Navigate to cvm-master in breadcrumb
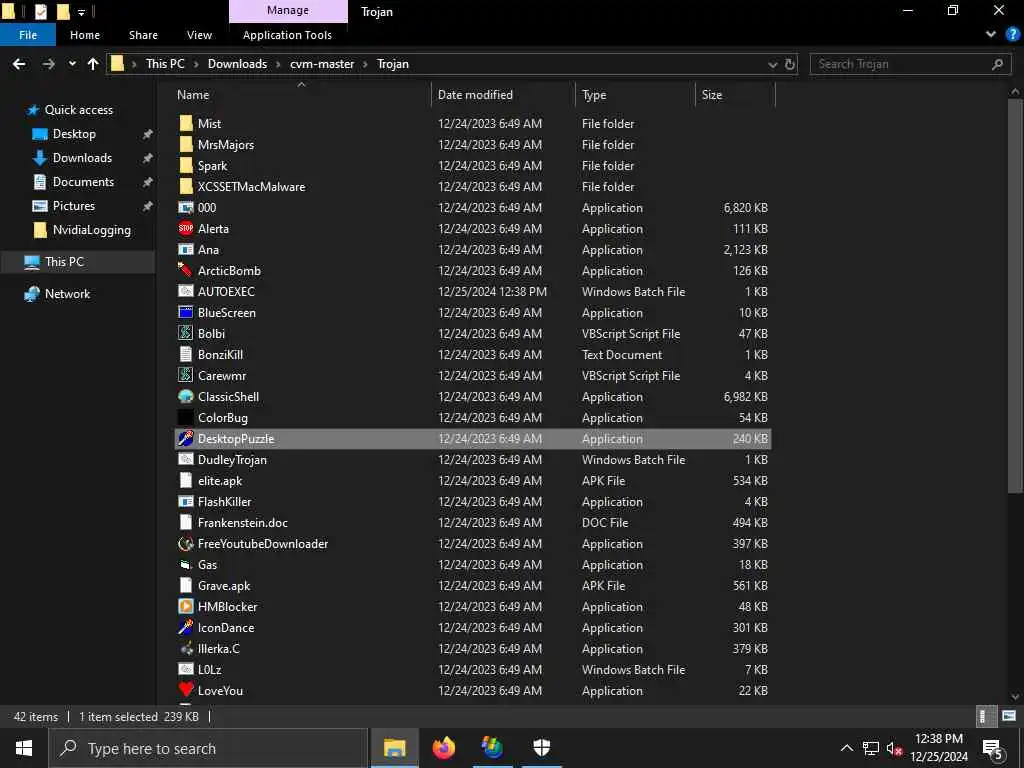Image resolution: width=1024 pixels, height=768 pixels. click(x=322, y=64)
